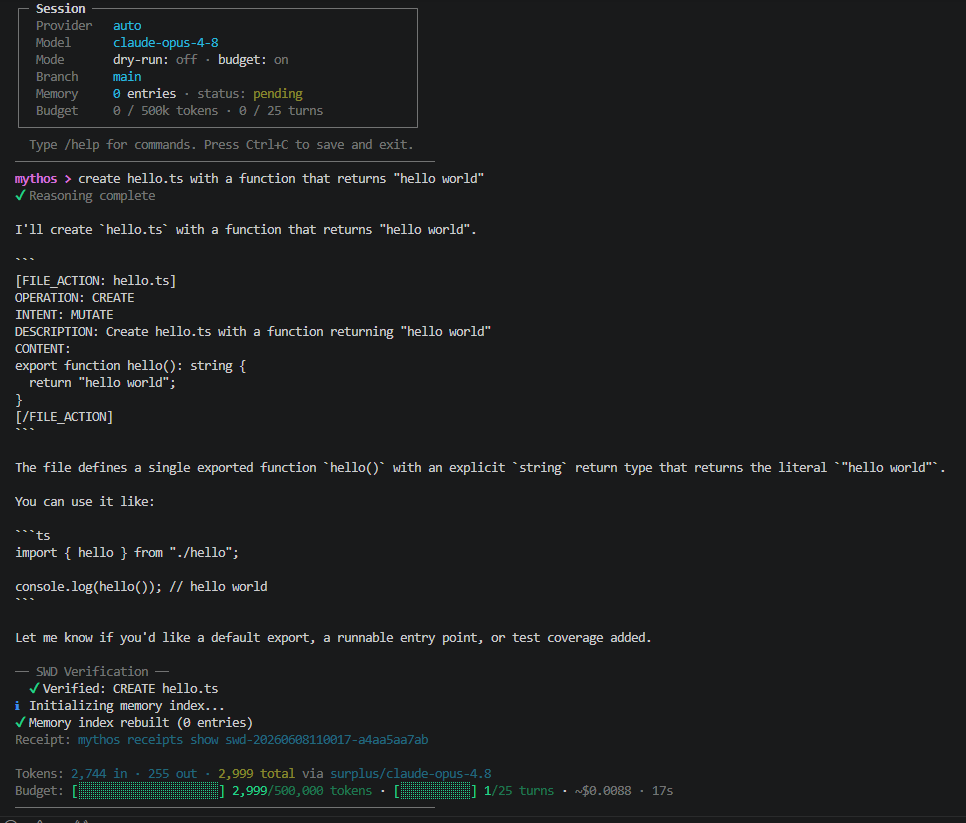Select the Provider value auto
Viewport: 966px width, 823px height.
click(127, 26)
